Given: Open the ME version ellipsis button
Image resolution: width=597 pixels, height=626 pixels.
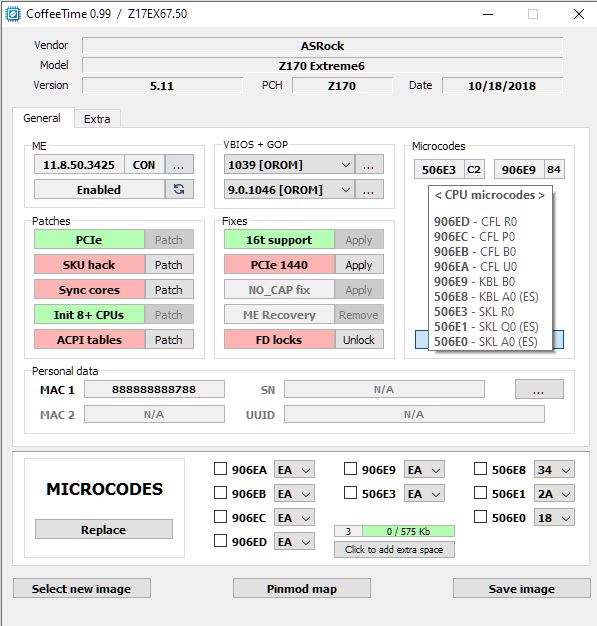Looking at the screenshot, I should point(179,164).
